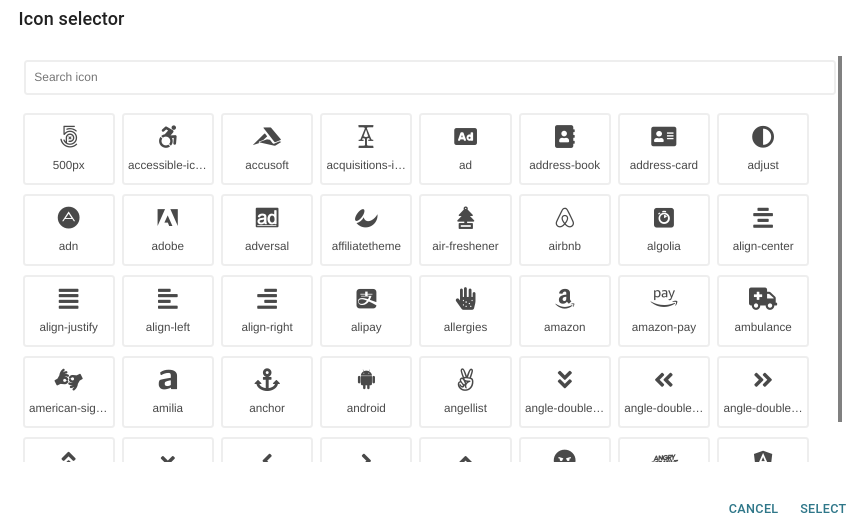The image size is (850, 527).
Task: Pick the algolia icon
Action: [x=664, y=230]
